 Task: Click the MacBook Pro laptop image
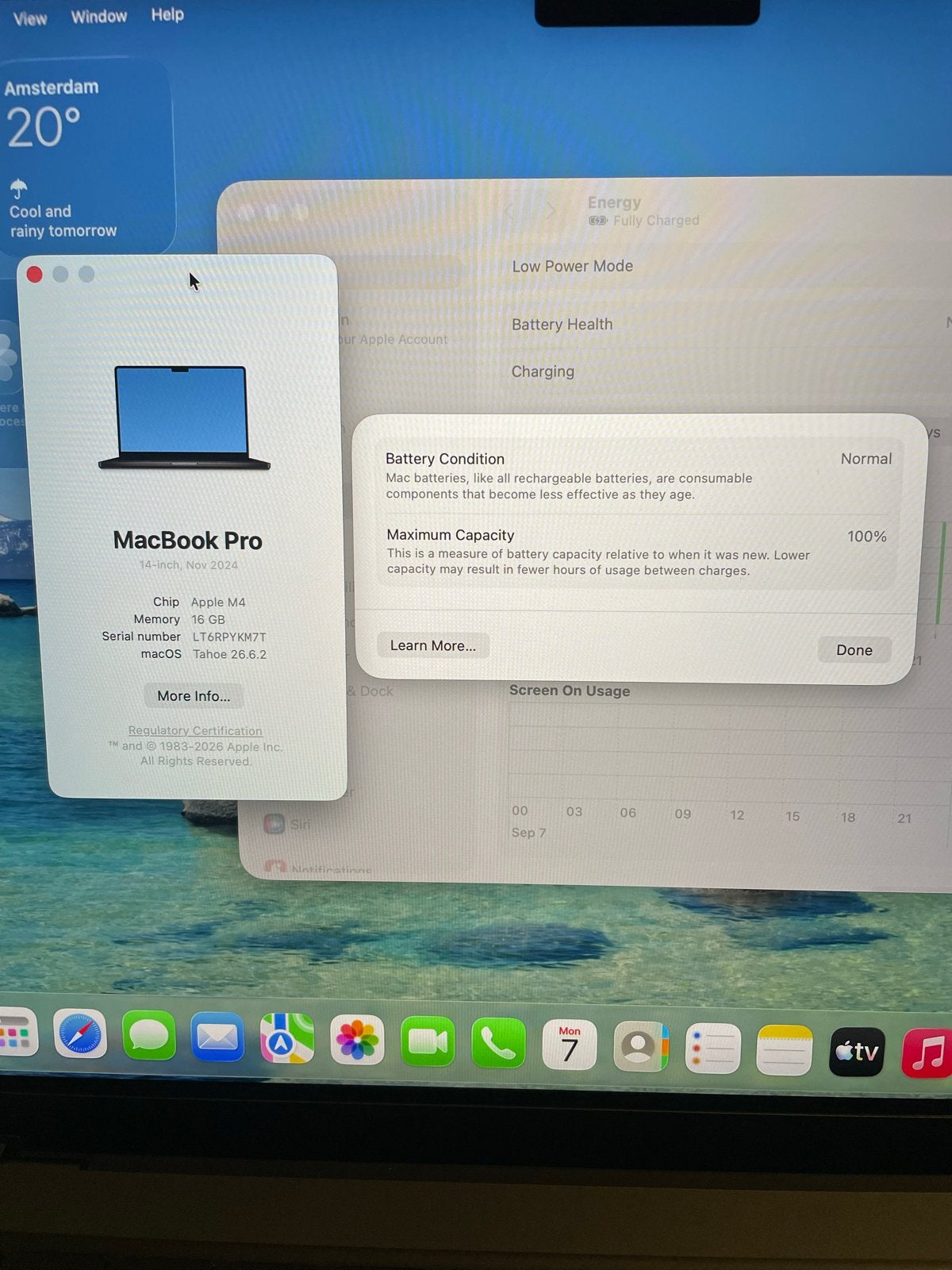pos(184,418)
